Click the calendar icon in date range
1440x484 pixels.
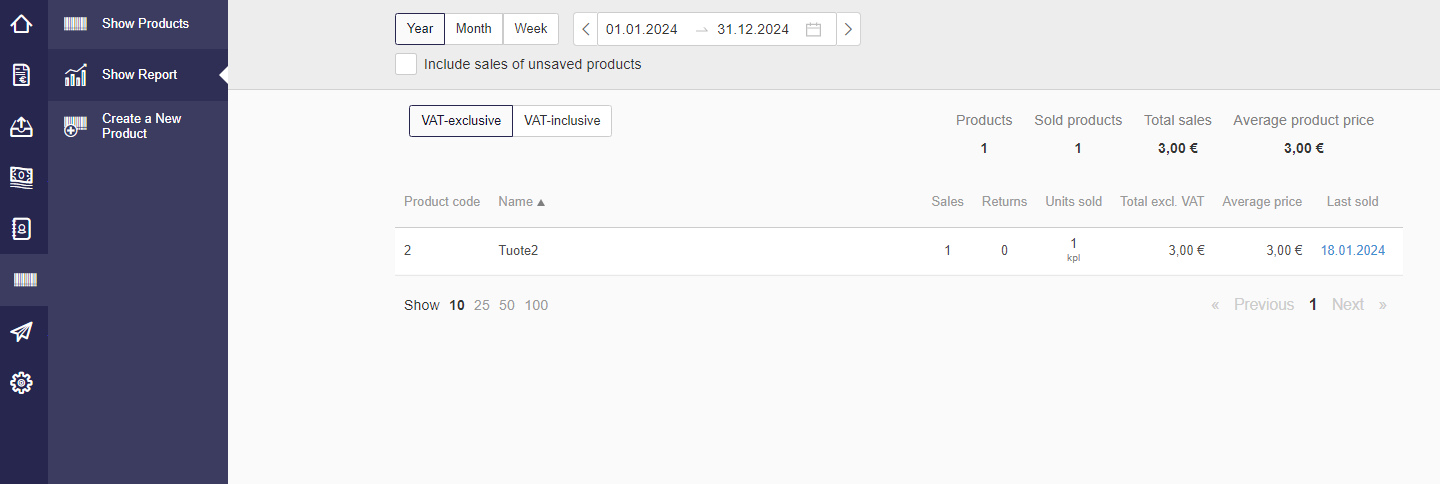point(814,29)
